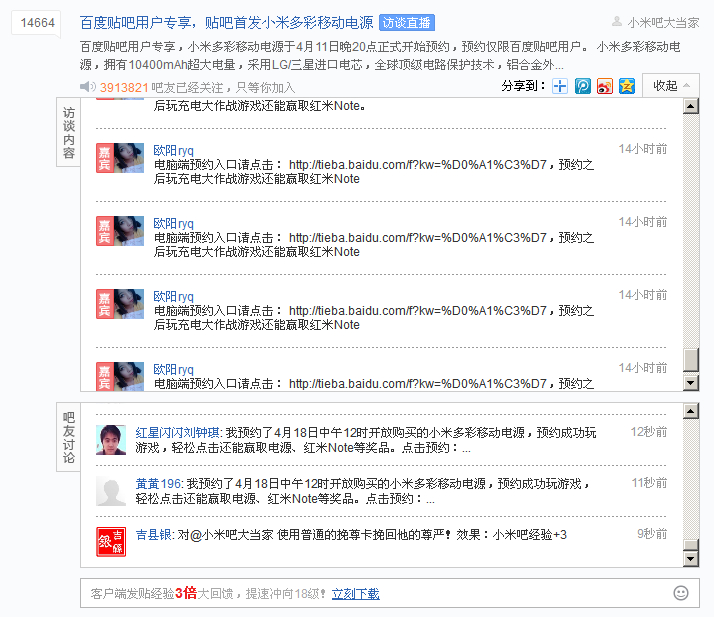714x617 pixels.
Task: Click follower count 3913821
Action: [124, 87]
